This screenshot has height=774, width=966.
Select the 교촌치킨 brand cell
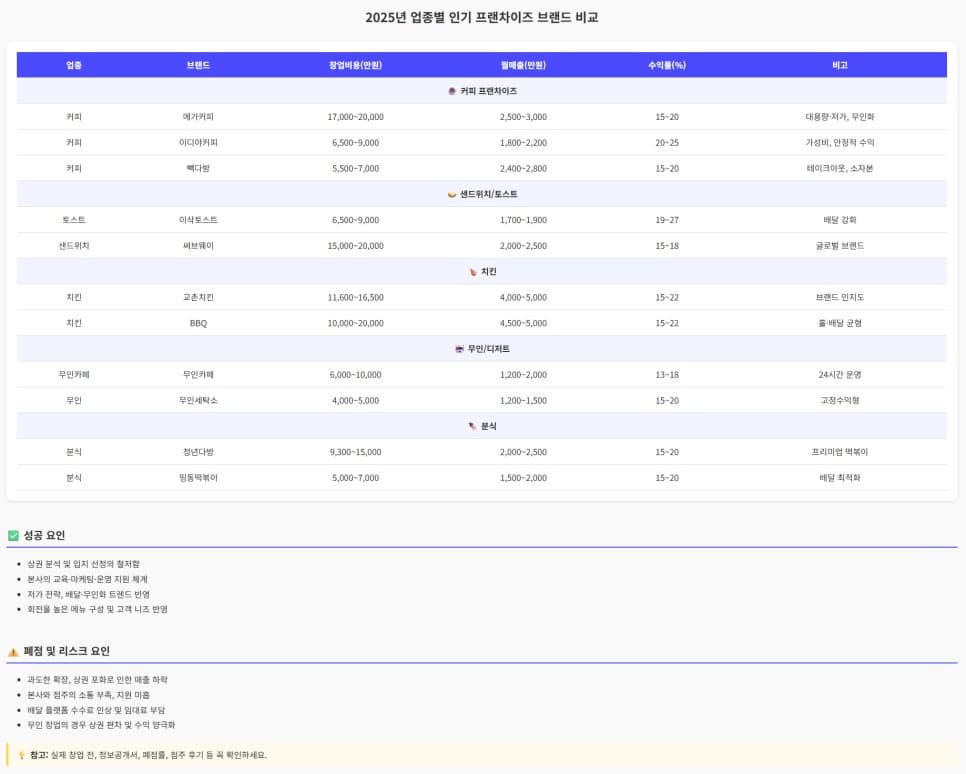198,298
